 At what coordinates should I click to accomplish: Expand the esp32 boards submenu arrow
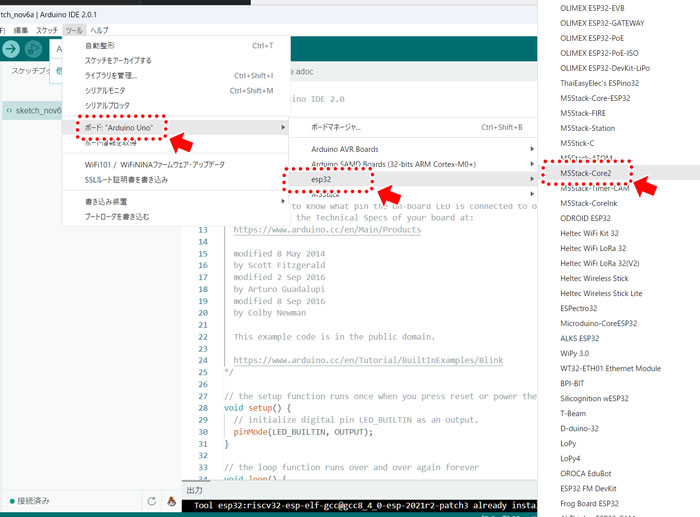532,179
